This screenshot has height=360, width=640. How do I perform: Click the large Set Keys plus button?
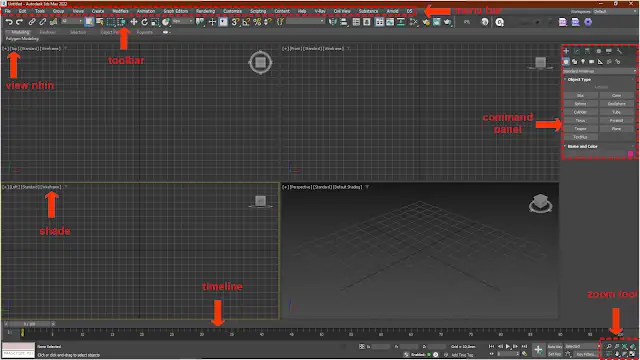(538, 350)
